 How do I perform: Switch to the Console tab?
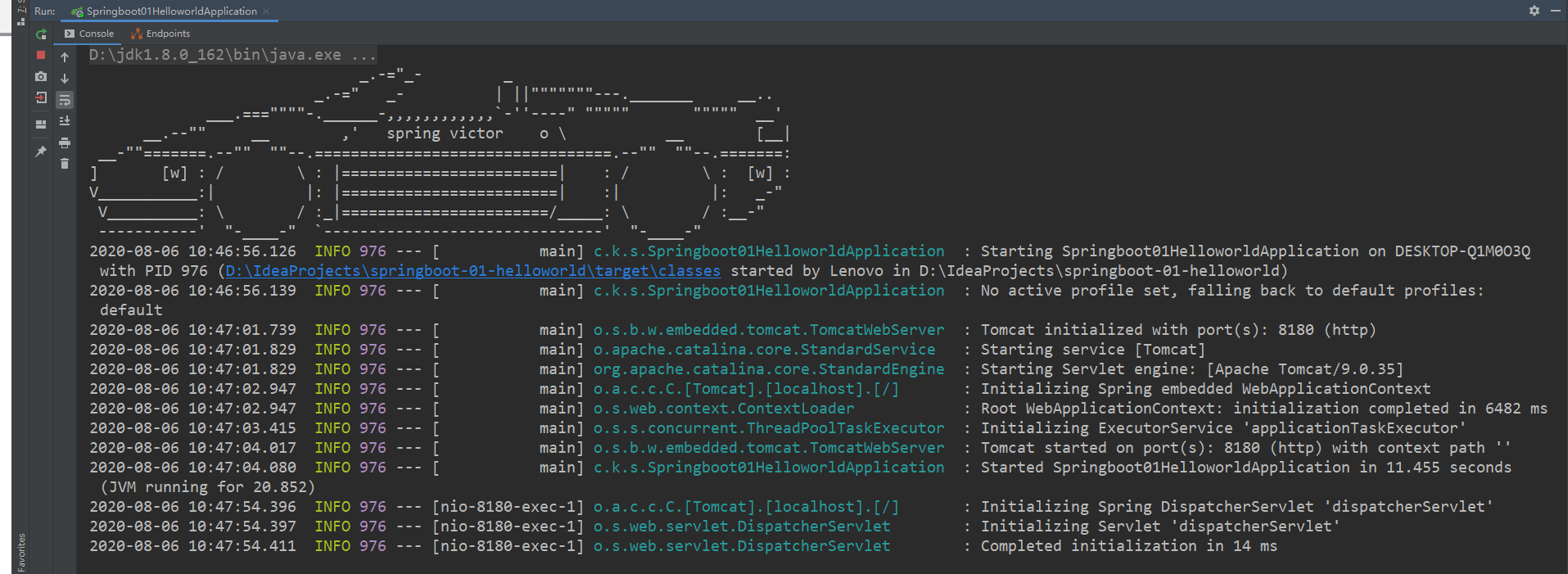tap(89, 34)
